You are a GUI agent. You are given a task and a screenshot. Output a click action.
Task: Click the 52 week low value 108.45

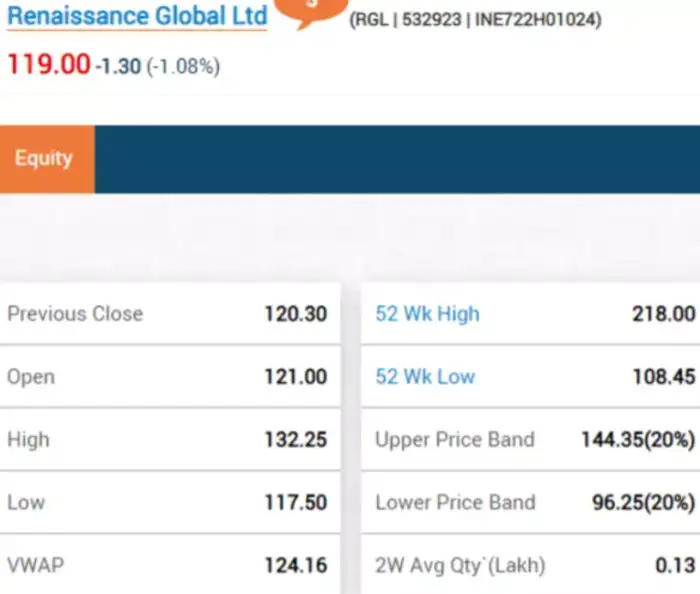point(663,377)
